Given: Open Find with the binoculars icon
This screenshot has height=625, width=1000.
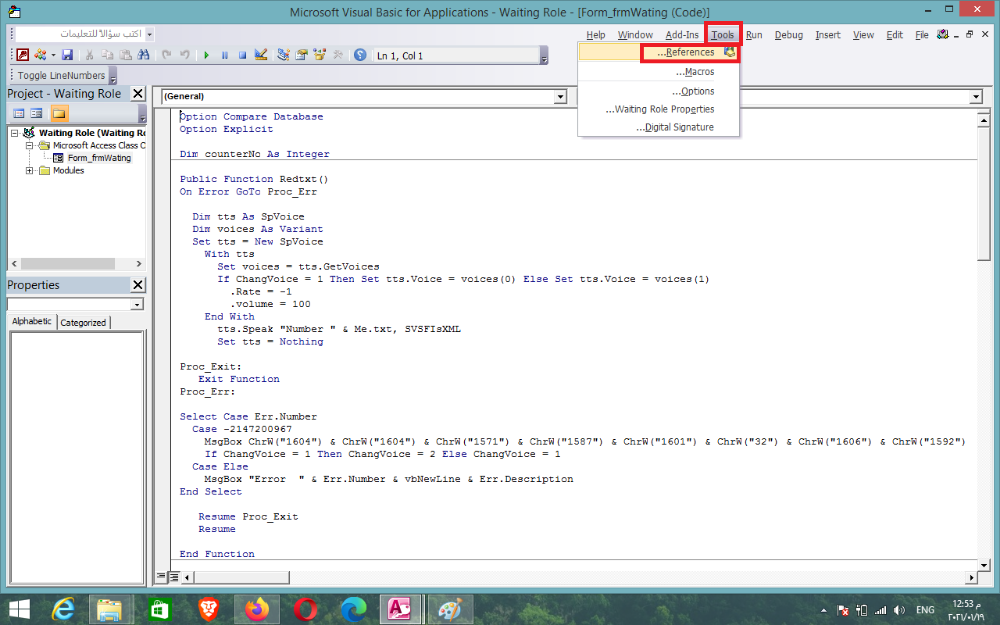Looking at the screenshot, I should point(143,55).
